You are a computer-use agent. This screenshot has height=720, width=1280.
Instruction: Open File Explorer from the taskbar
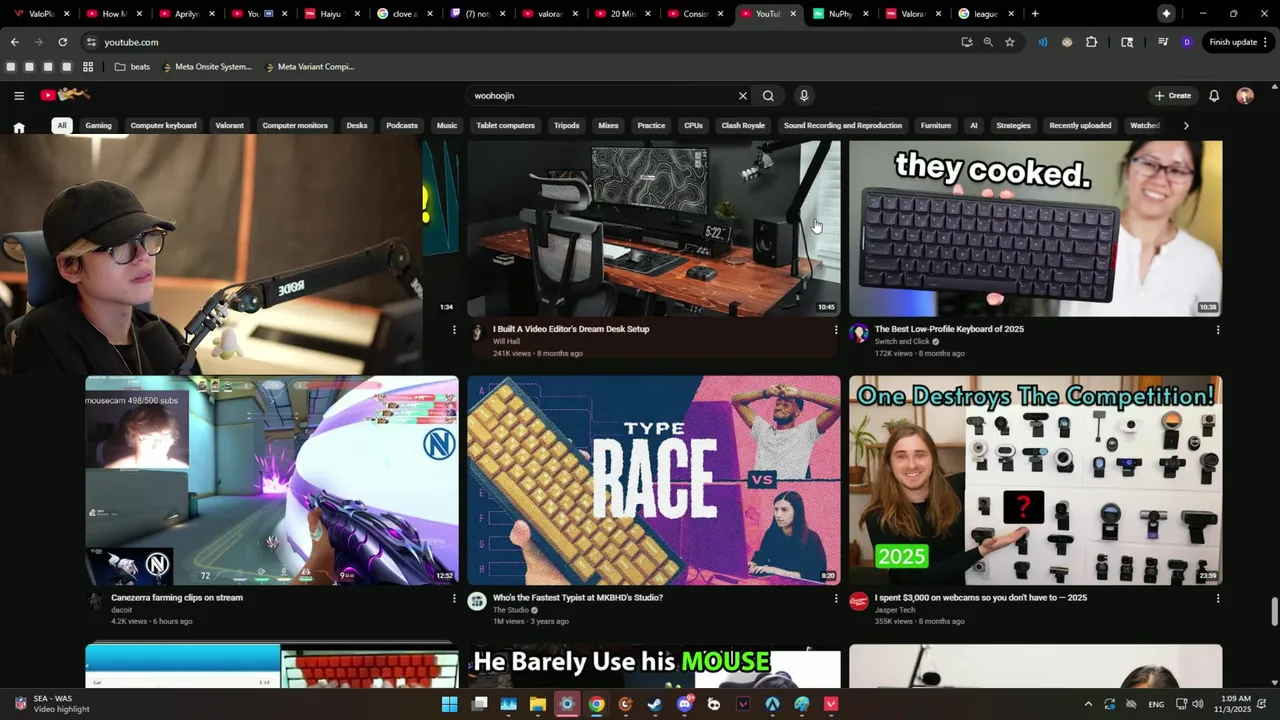(538, 704)
